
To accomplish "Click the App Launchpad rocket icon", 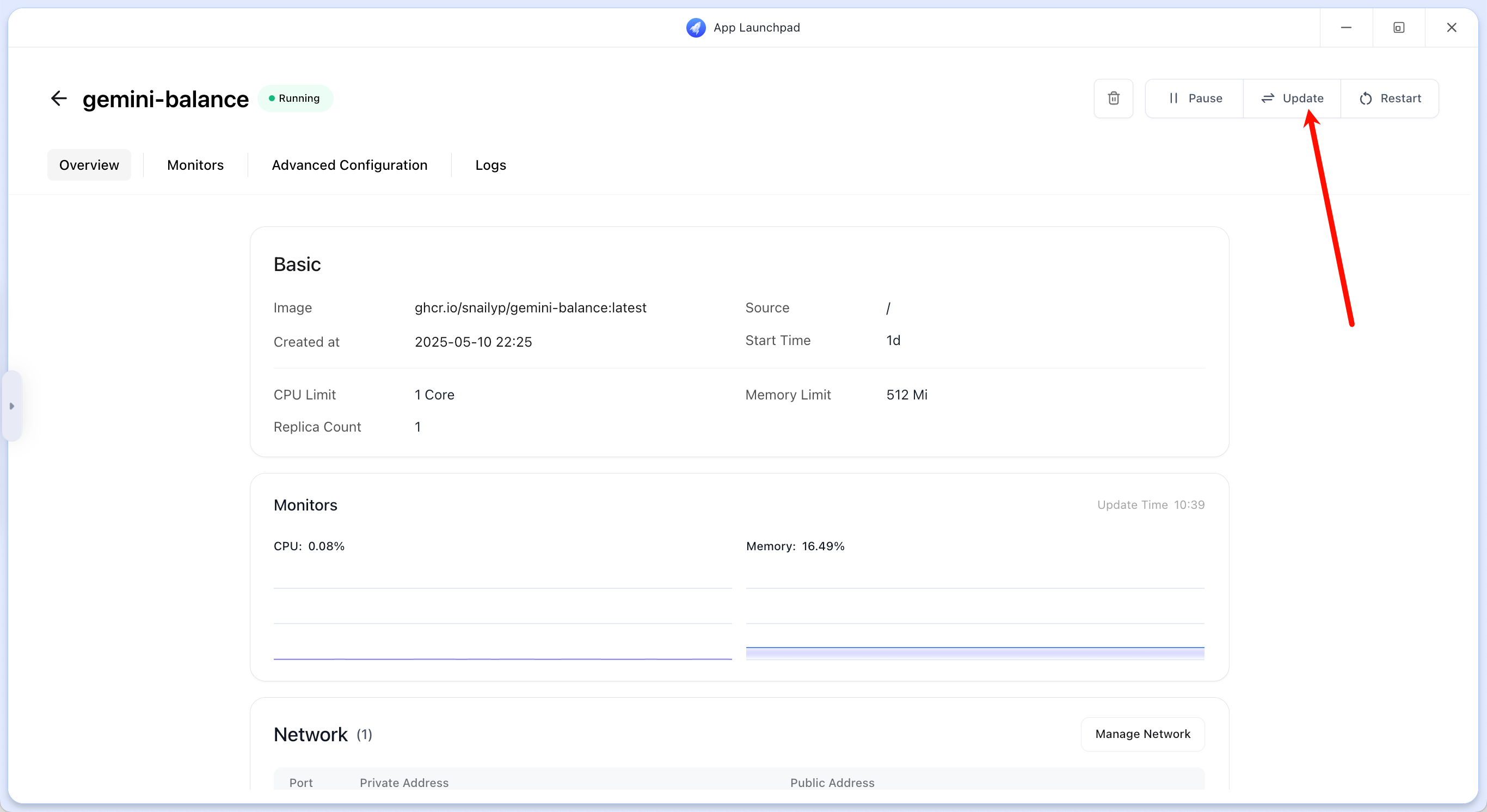I will tap(696, 28).
